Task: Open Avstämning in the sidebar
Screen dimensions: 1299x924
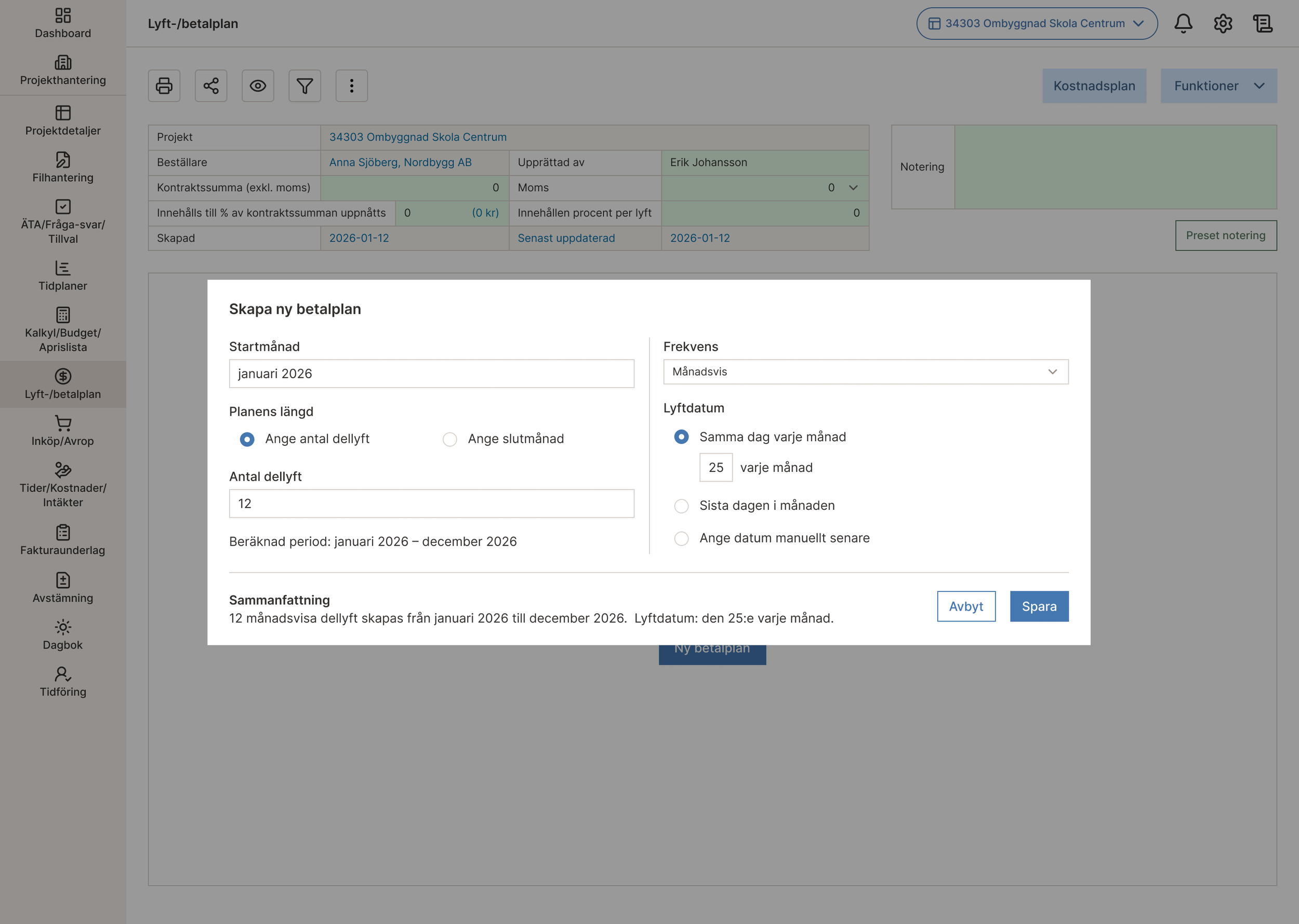Action: click(x=62, y=588)
